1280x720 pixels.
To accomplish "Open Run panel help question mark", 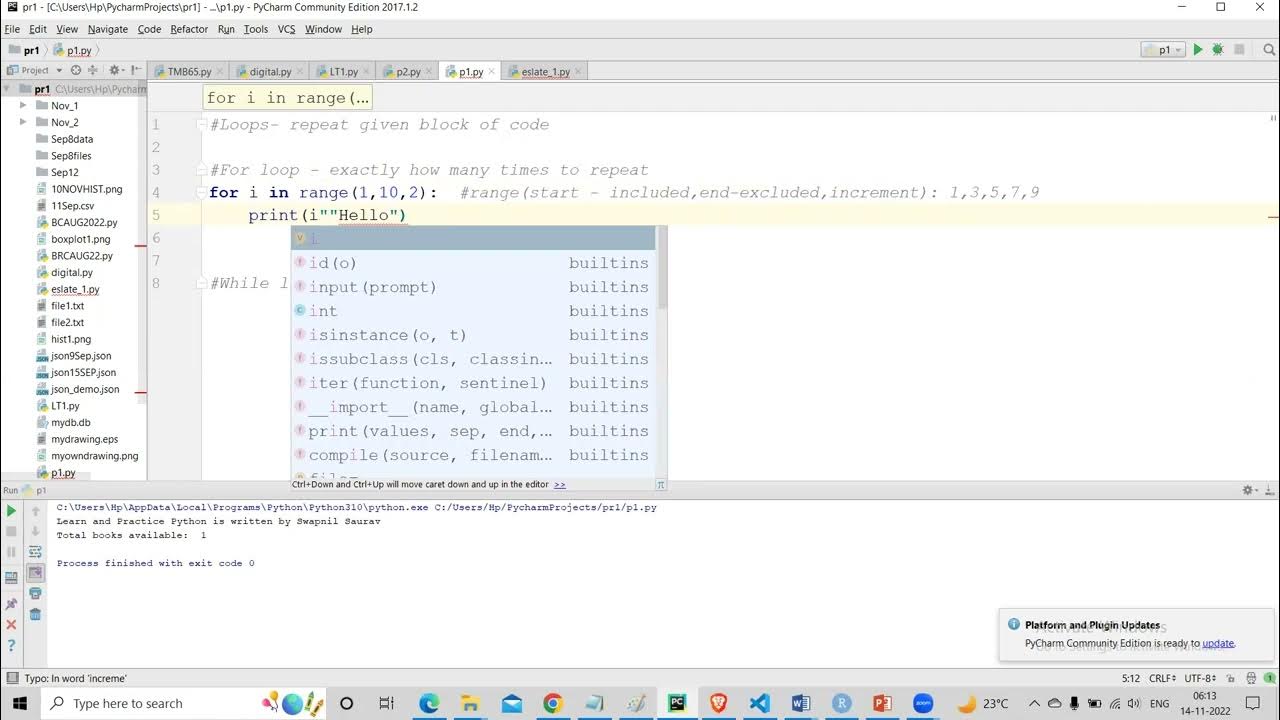I will pos(12,646).
